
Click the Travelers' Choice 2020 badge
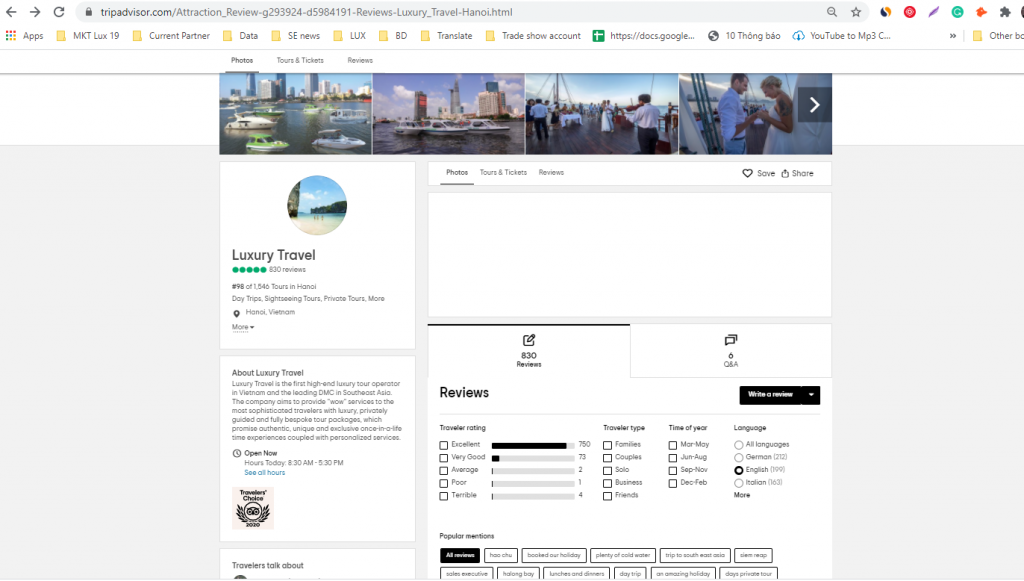coord(253,507)
